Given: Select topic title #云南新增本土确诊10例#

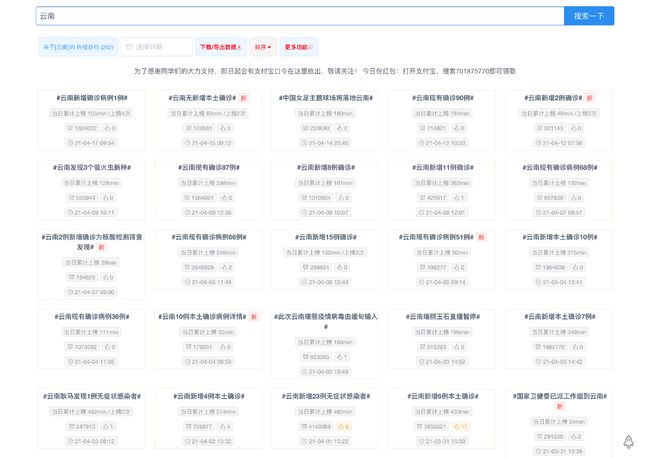Looking at the screenshot, I should (x=560, y=237).
